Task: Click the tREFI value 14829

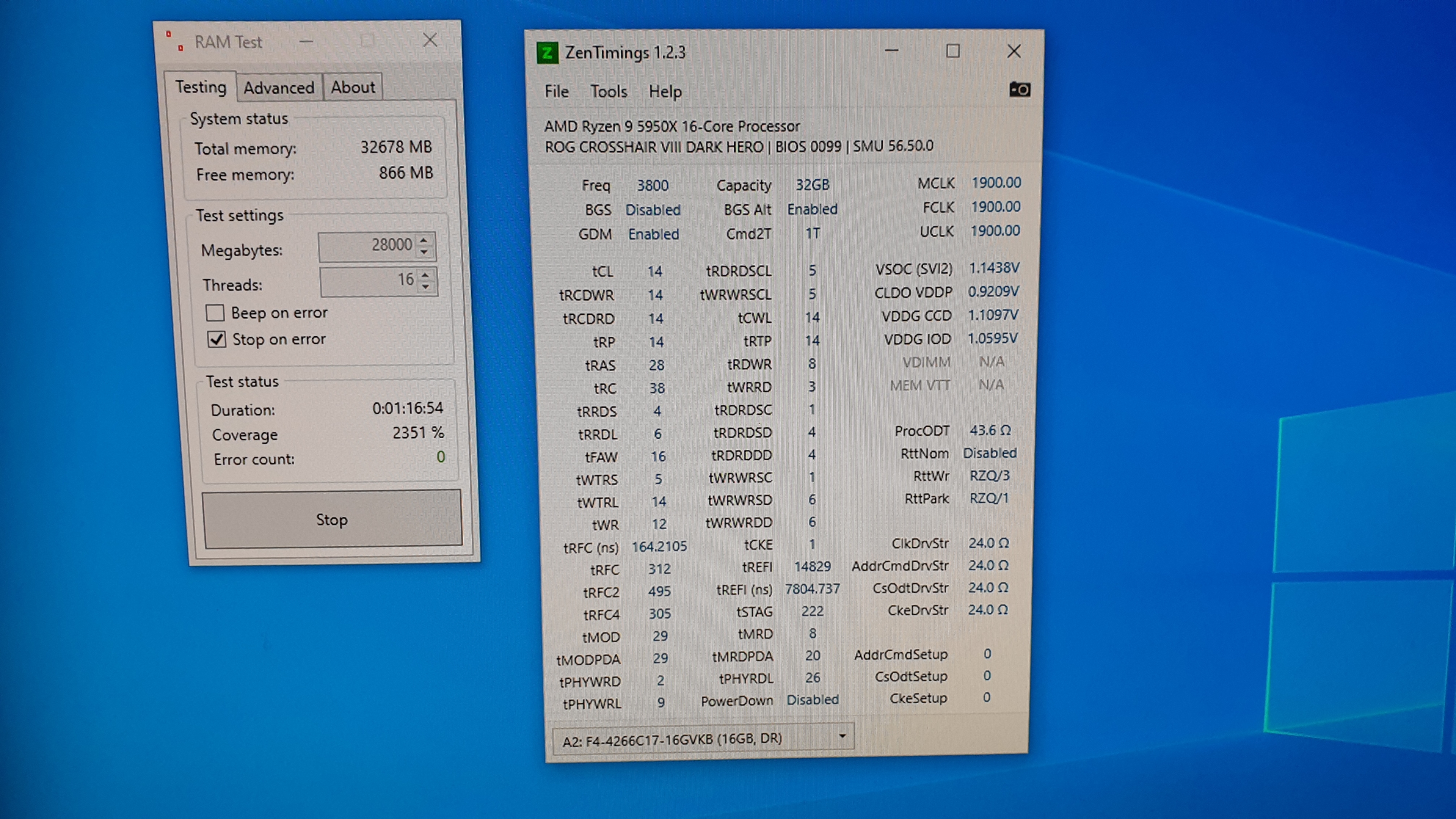Action: coord(812,566)
